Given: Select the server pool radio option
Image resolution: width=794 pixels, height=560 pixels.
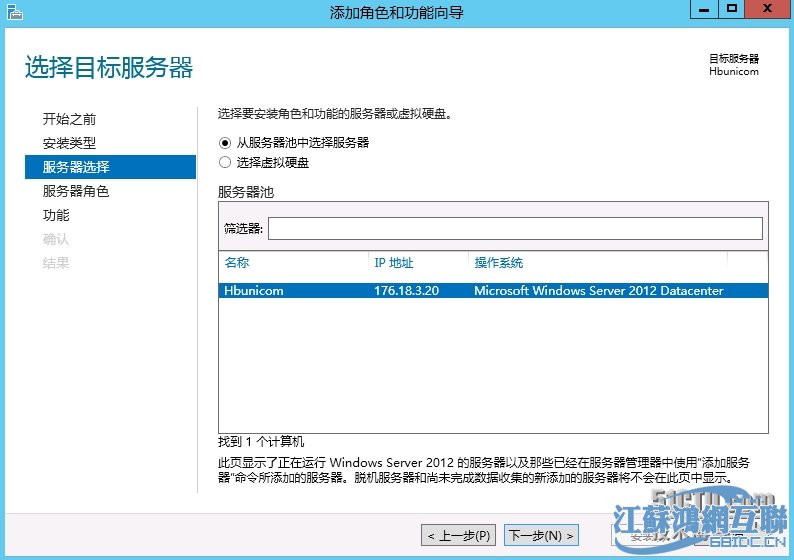Looking at the screenshot, I should click(x=225, y=143).
